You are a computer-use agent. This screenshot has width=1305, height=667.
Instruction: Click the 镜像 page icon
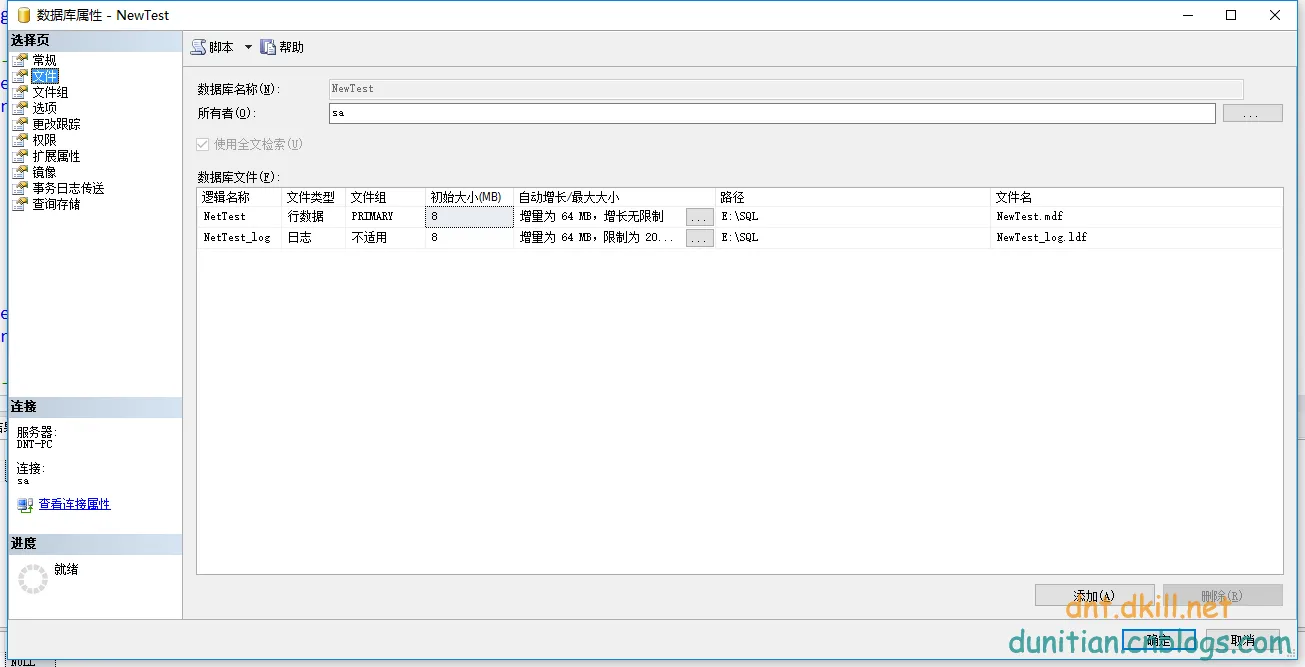pos(20,172)
